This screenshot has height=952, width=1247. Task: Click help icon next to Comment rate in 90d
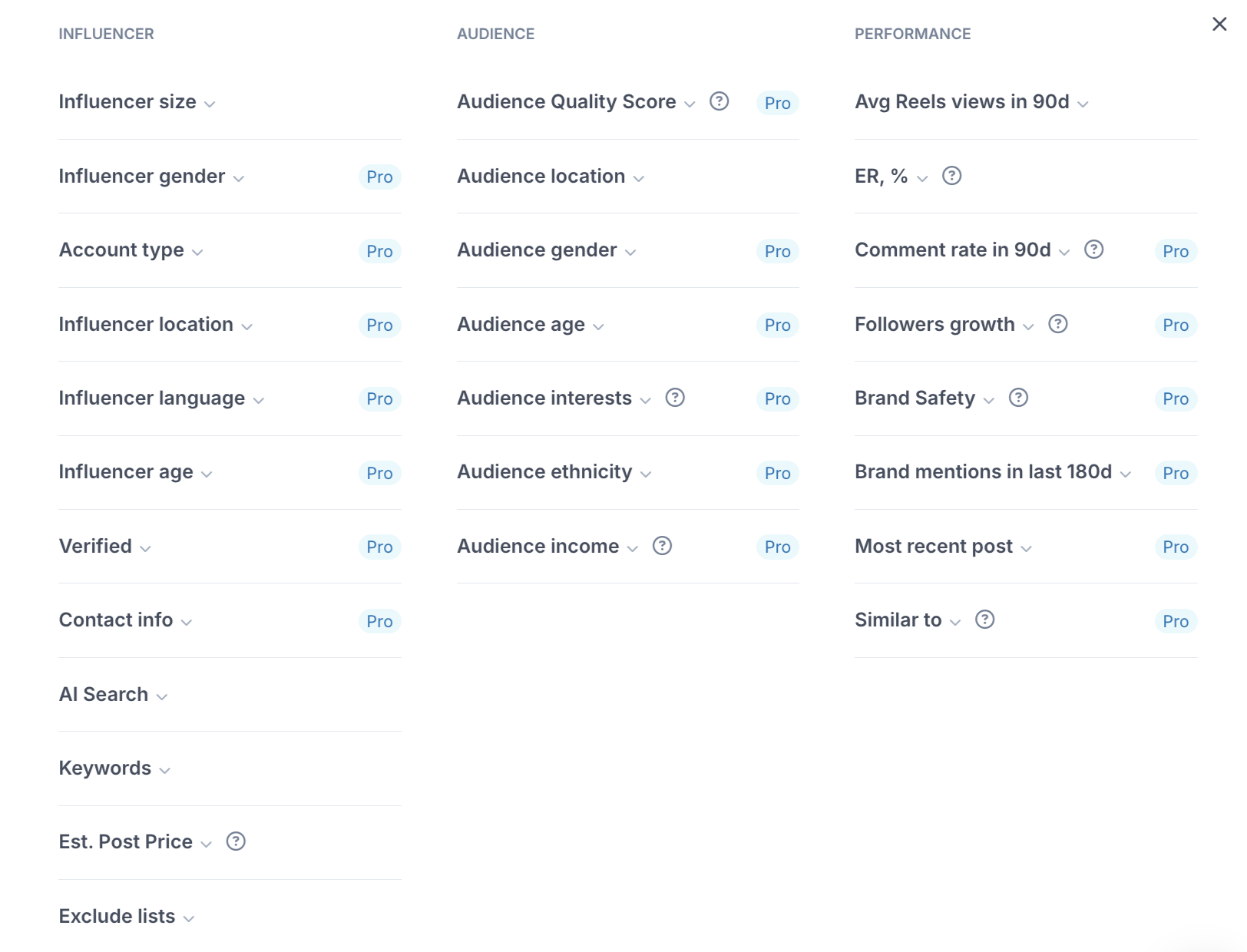[x=1093, y=250]
